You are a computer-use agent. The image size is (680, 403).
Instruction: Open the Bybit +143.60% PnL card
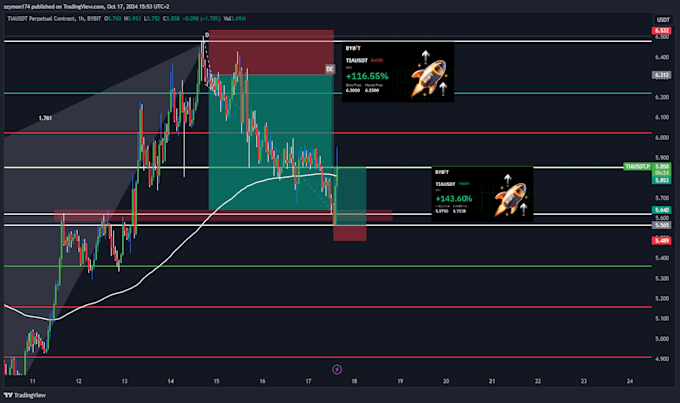pos(482,194)
